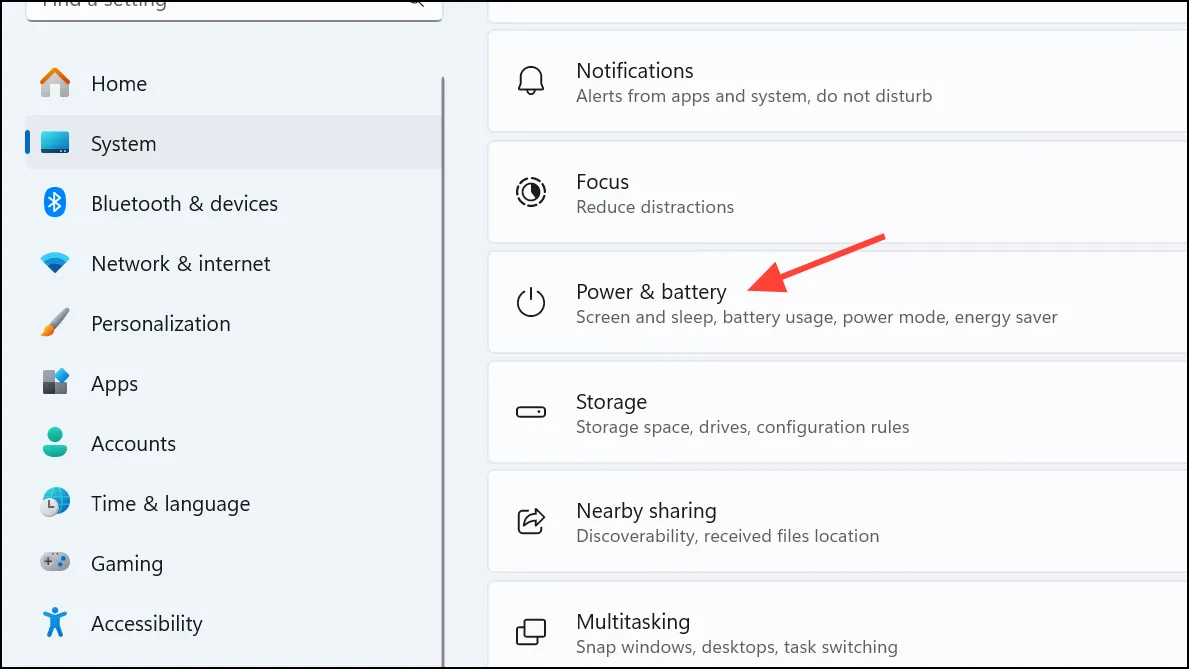Click the Time & language globe icon
This screenshot has width=1189, height=669.
pos(55,503)
